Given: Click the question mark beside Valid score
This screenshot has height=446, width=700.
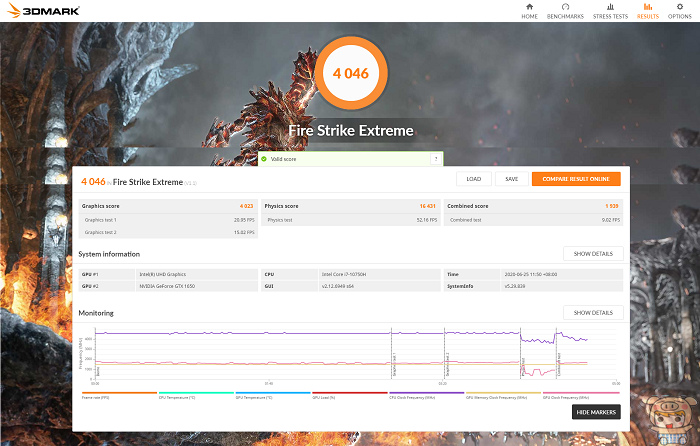Looking at the screenshot, I should tap(435, 159).
